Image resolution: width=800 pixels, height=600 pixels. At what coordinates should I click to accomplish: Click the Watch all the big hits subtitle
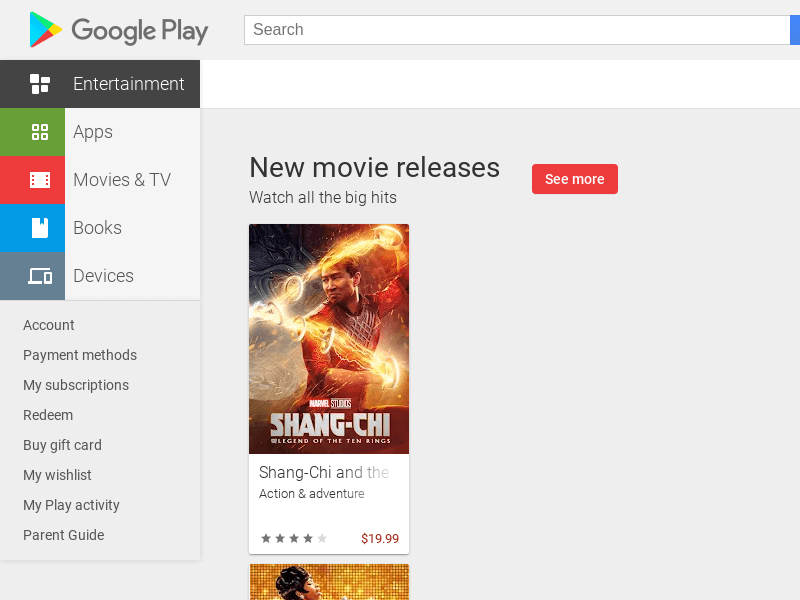click(x=323, y=197)
